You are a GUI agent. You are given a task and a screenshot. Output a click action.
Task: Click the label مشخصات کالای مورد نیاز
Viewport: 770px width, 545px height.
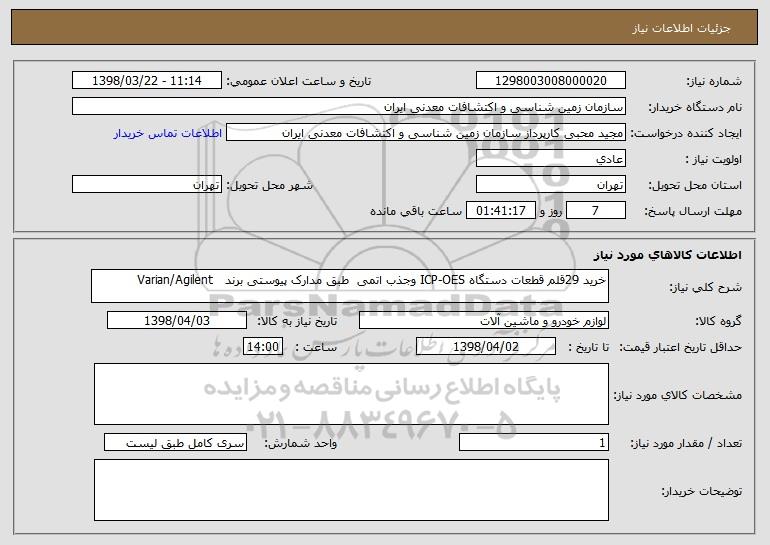pos(678,395)
